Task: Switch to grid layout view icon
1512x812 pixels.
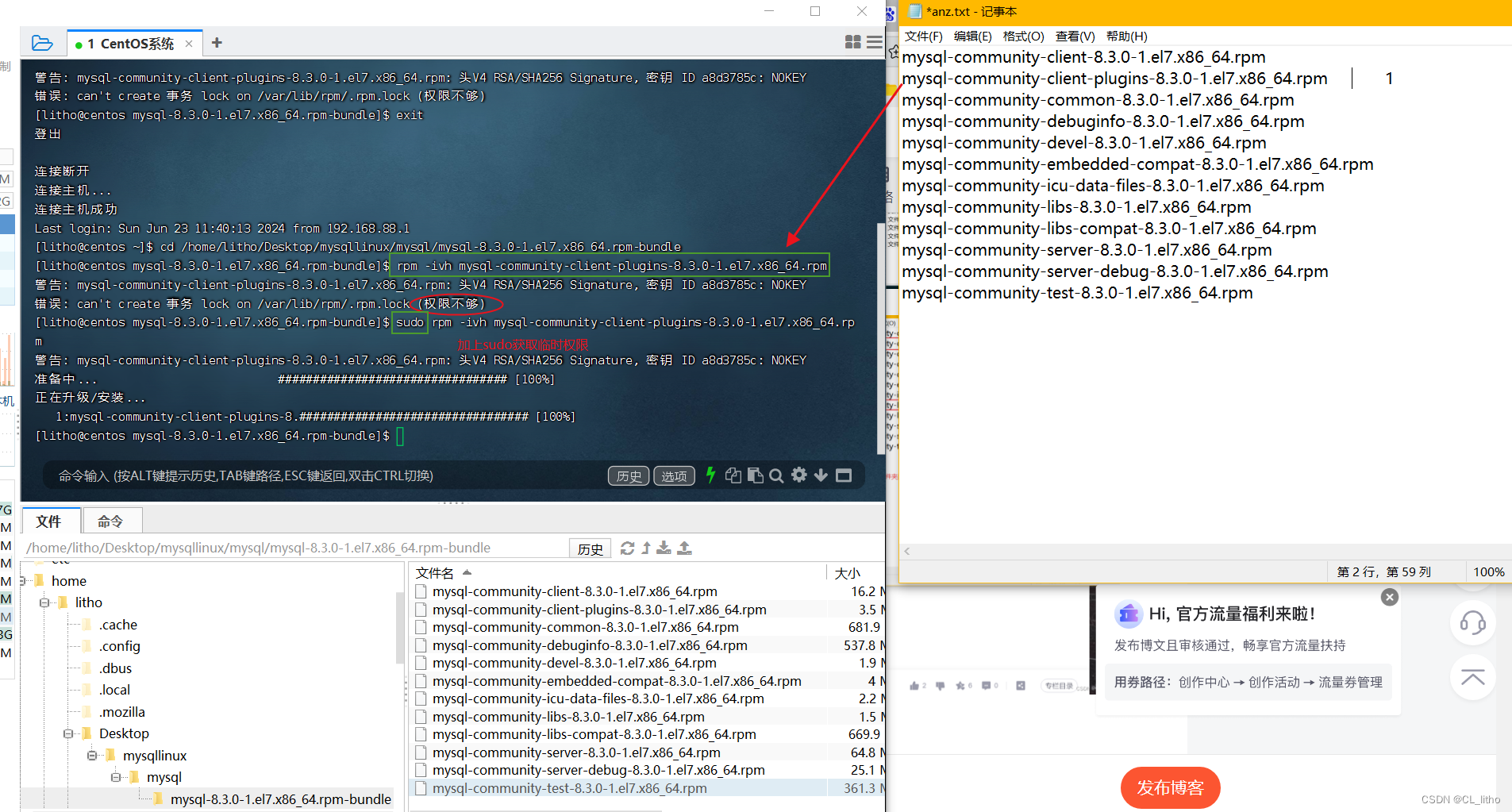Action: click(853, 42)
